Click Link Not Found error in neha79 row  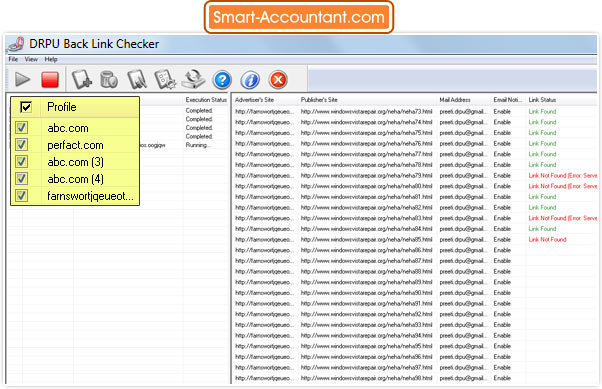[x=562, y=175]
